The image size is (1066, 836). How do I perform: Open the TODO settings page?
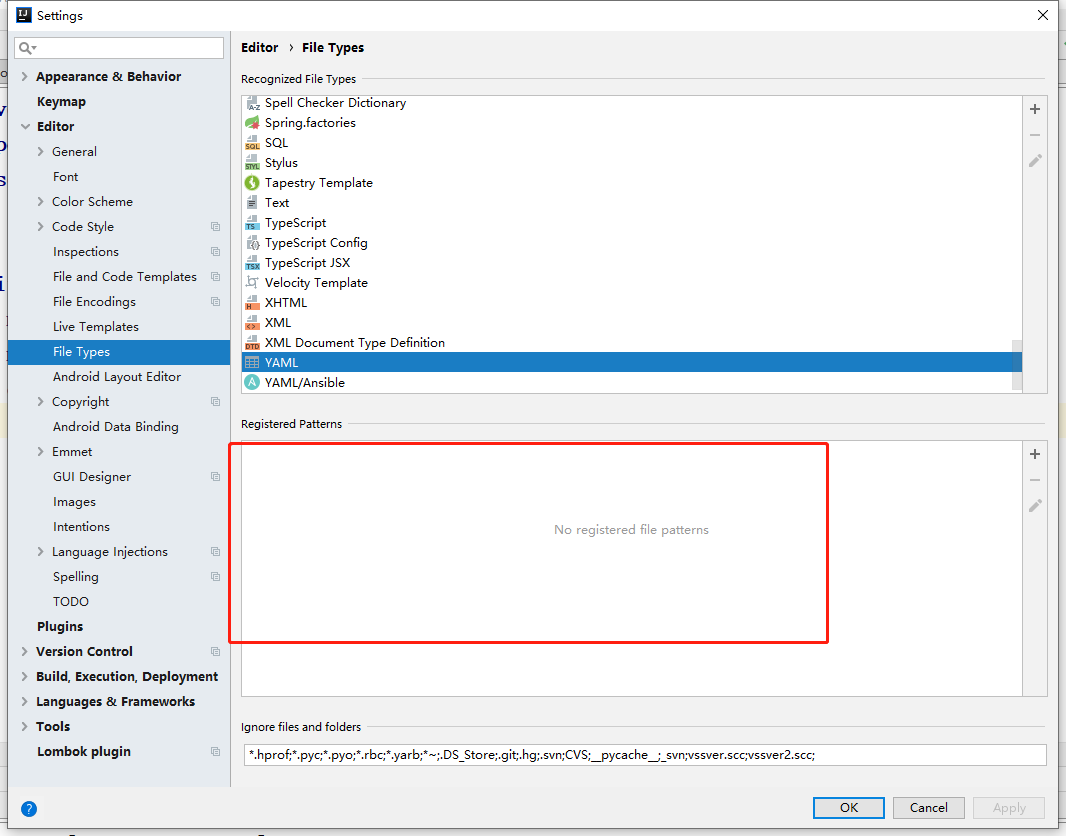point(71,602)
